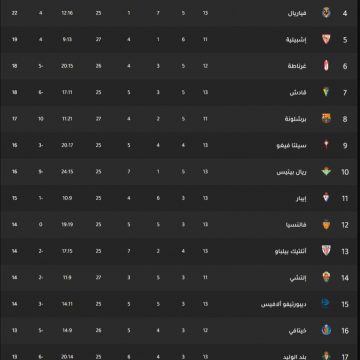Click the Barcelona crest in row 8

pos(326,119)
